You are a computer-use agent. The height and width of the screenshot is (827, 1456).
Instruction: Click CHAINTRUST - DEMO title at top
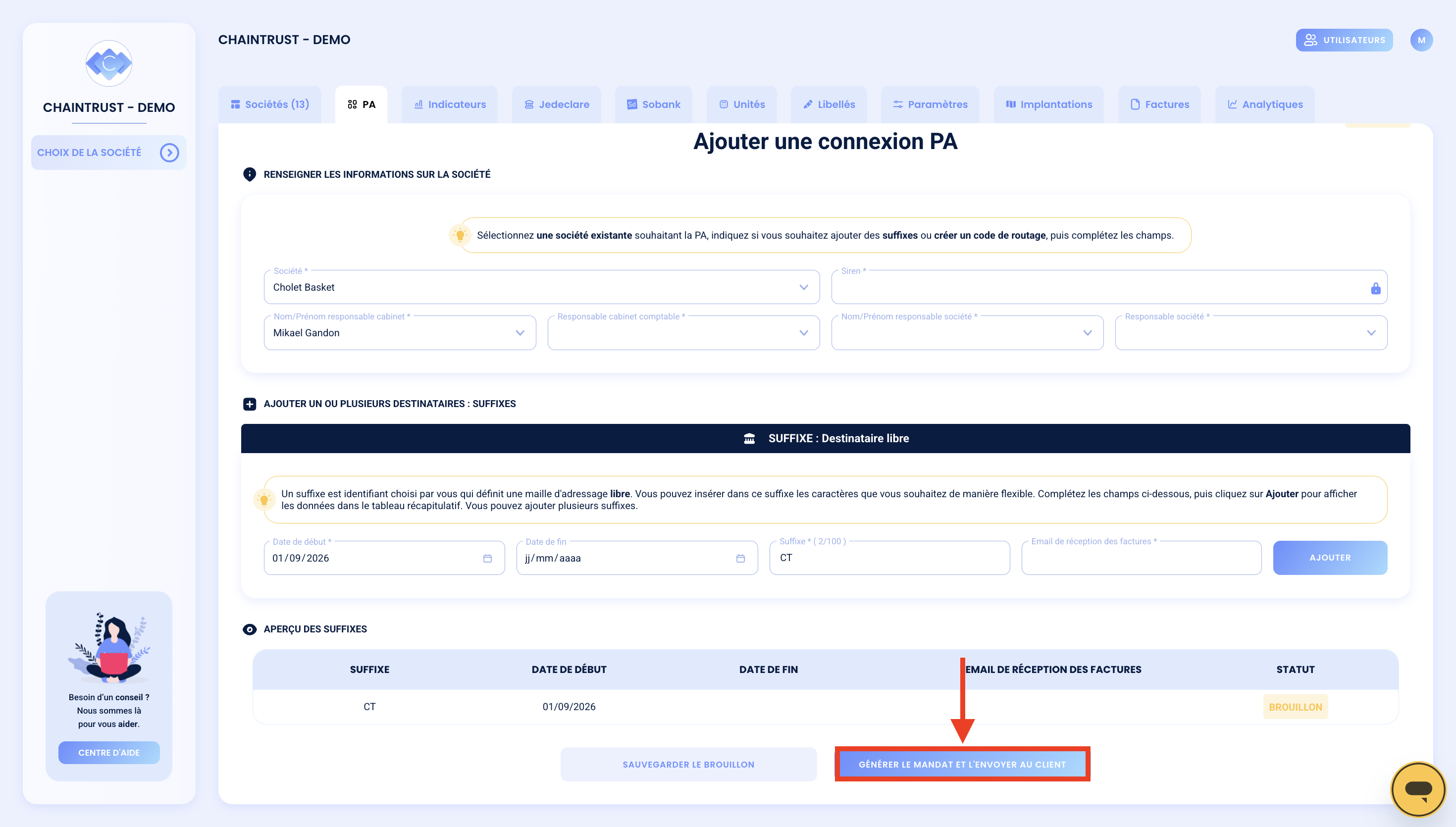coord(284,40)
